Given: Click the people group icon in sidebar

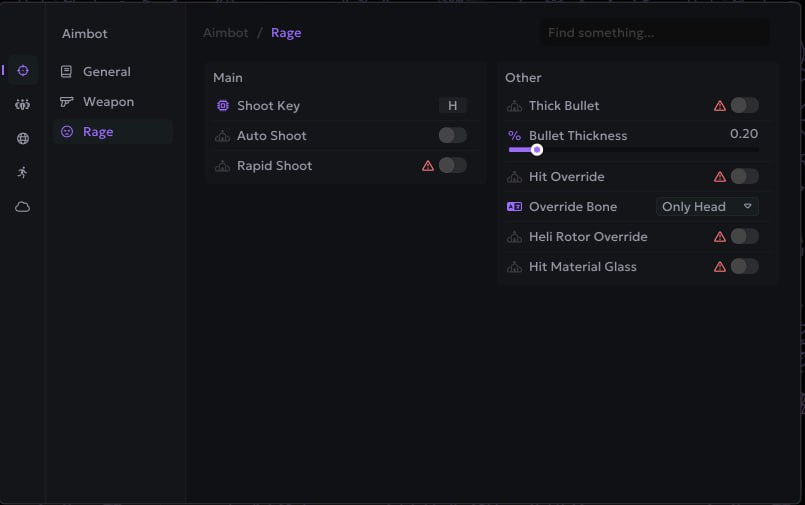Looking at the screenshot, I should point(22,104).
